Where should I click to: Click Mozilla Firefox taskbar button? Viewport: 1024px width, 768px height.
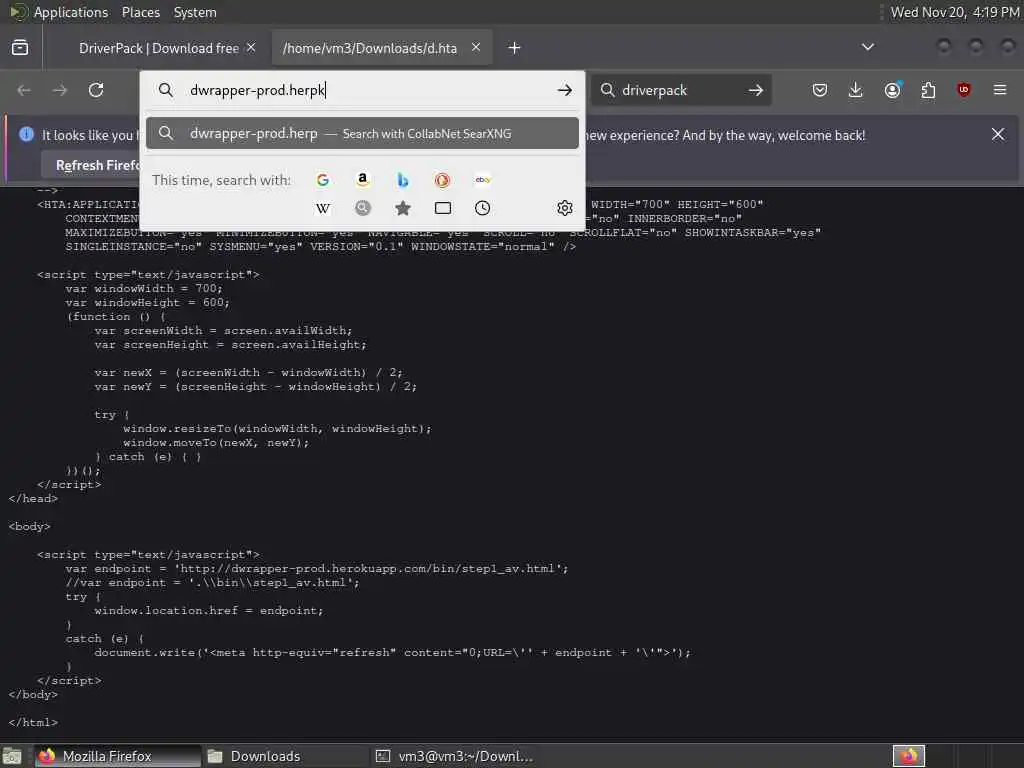(x=118, y=756)
